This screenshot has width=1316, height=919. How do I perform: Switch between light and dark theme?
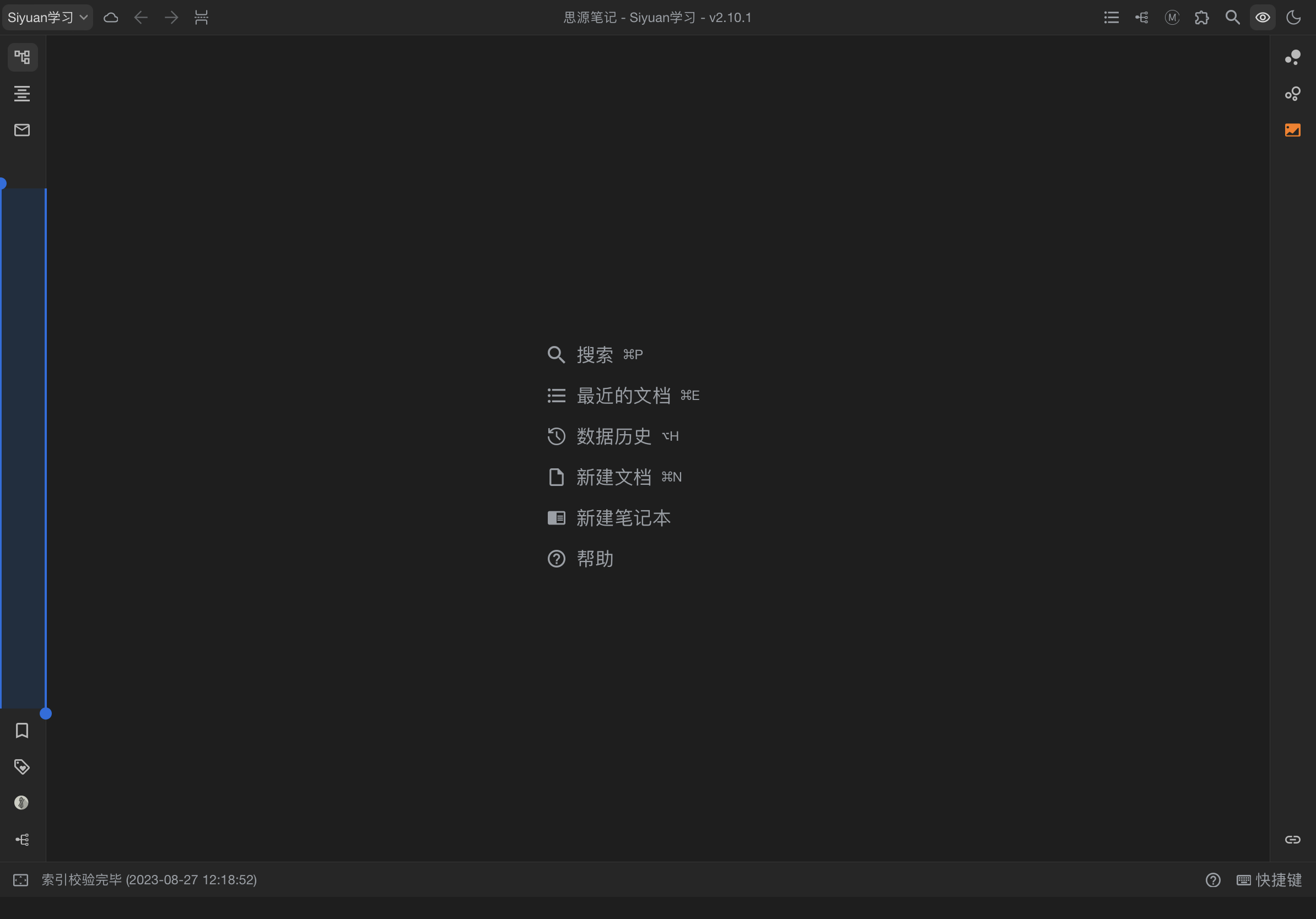point(1293,17)
